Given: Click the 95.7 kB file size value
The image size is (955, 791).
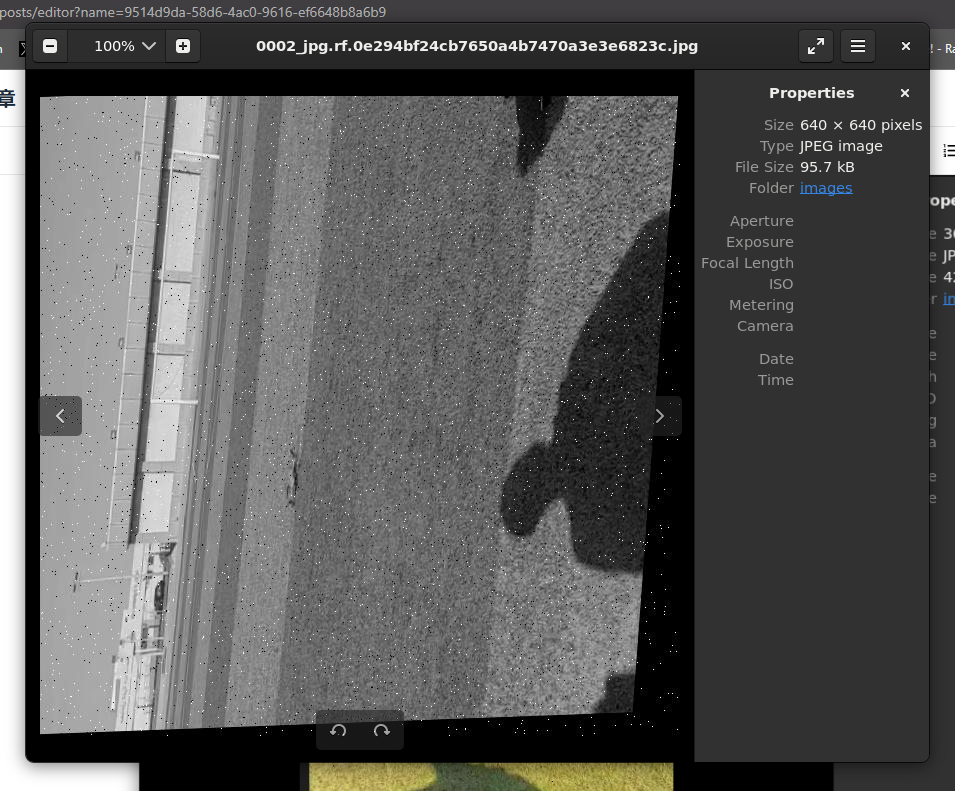Looking at the screenshot, I should pos(827,167).
